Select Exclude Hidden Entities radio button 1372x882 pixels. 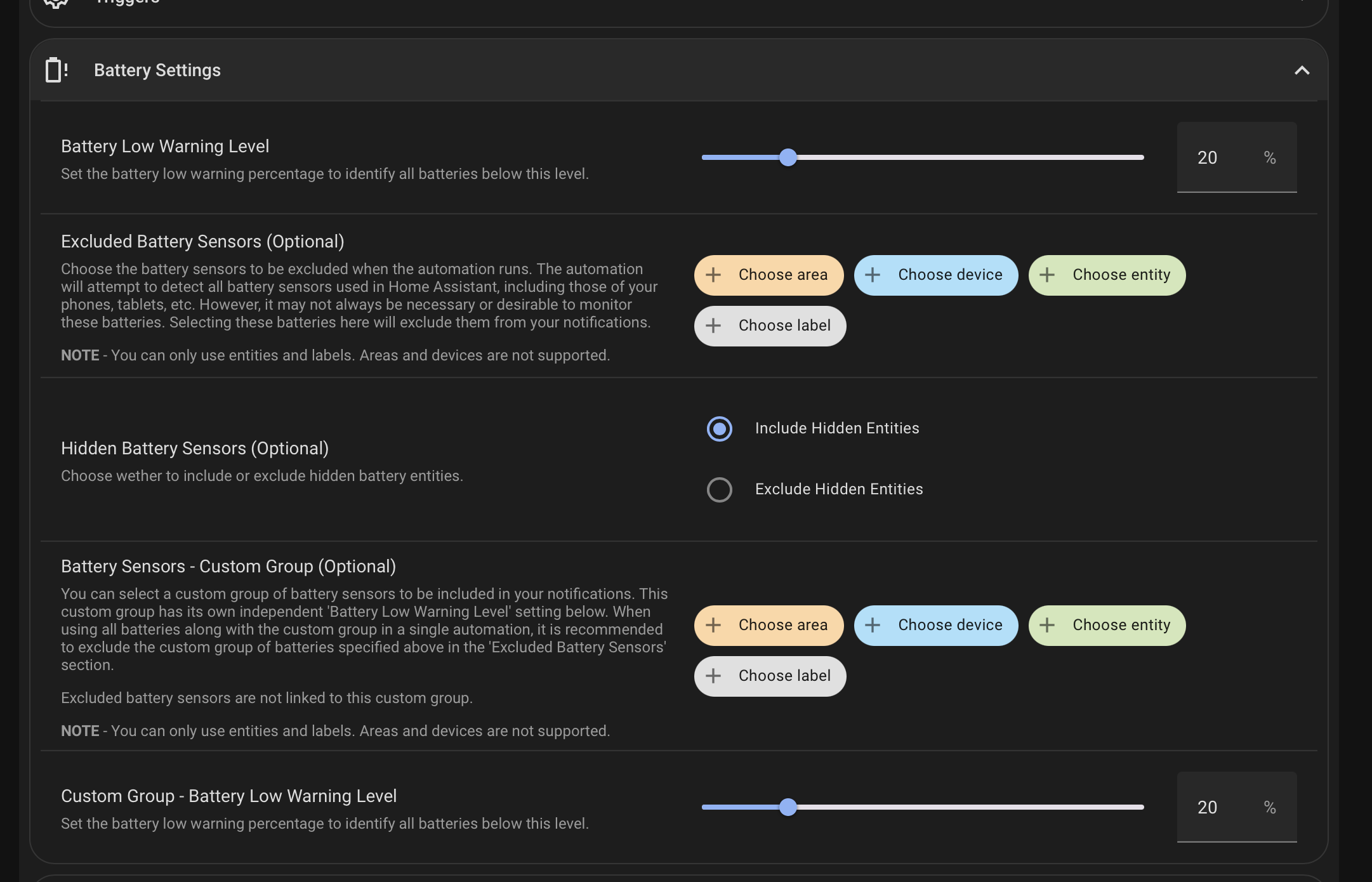point(719,489)
